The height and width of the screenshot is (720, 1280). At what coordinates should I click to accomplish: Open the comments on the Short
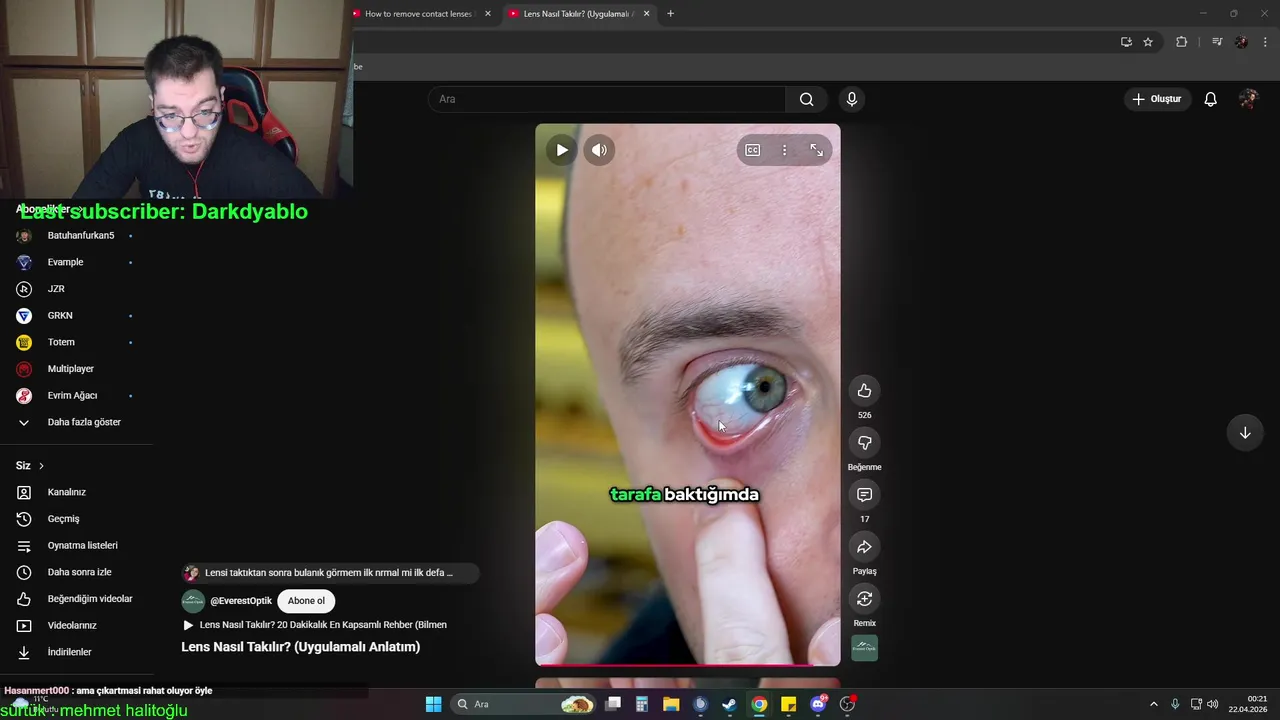click(x=864, y=495)
